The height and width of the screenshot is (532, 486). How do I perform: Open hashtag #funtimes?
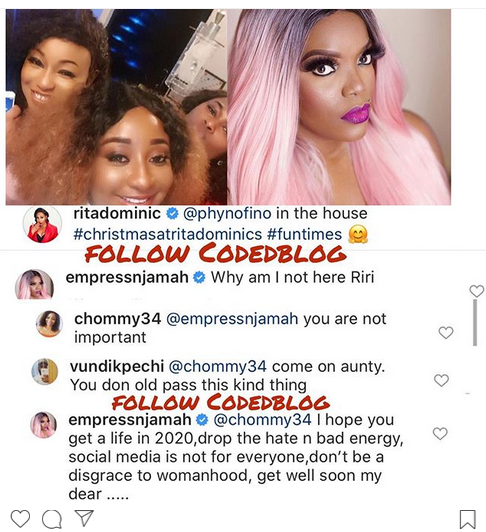point(304,234)
